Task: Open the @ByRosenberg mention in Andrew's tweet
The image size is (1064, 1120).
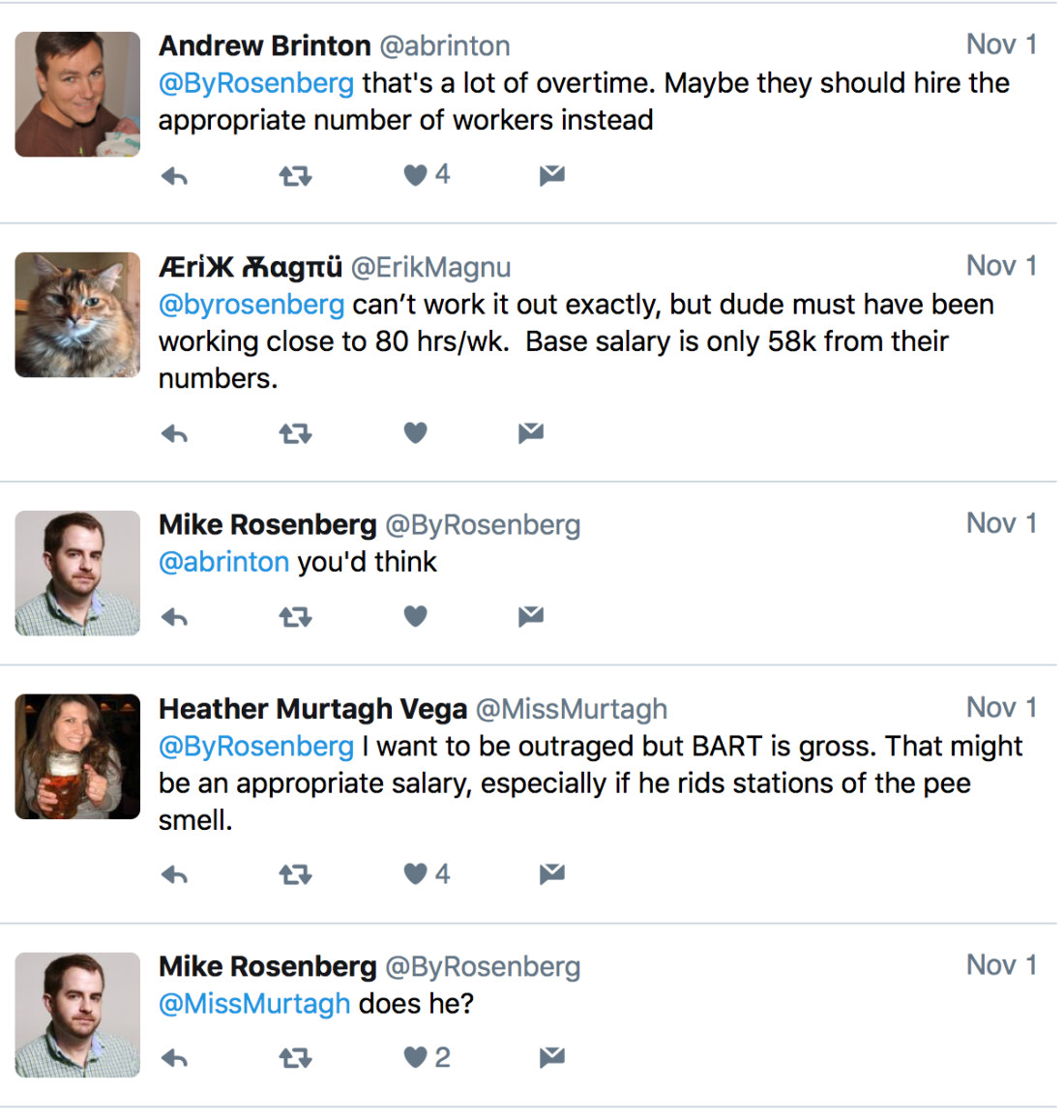Action: pos(256,83)
